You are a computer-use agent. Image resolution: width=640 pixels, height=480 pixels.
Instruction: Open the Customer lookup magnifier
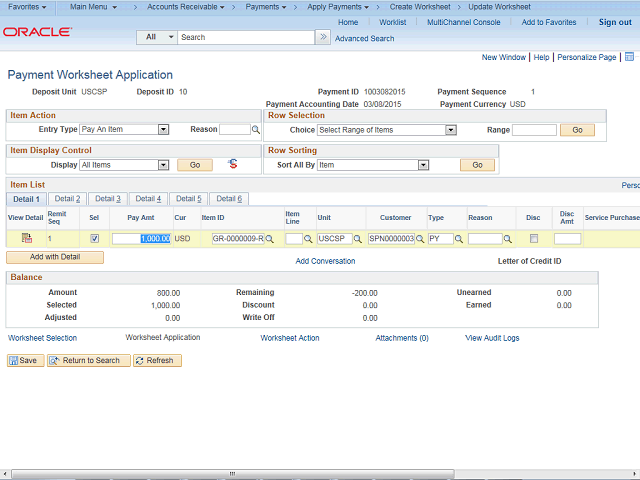pyautogui.click(x=420, y=239)
